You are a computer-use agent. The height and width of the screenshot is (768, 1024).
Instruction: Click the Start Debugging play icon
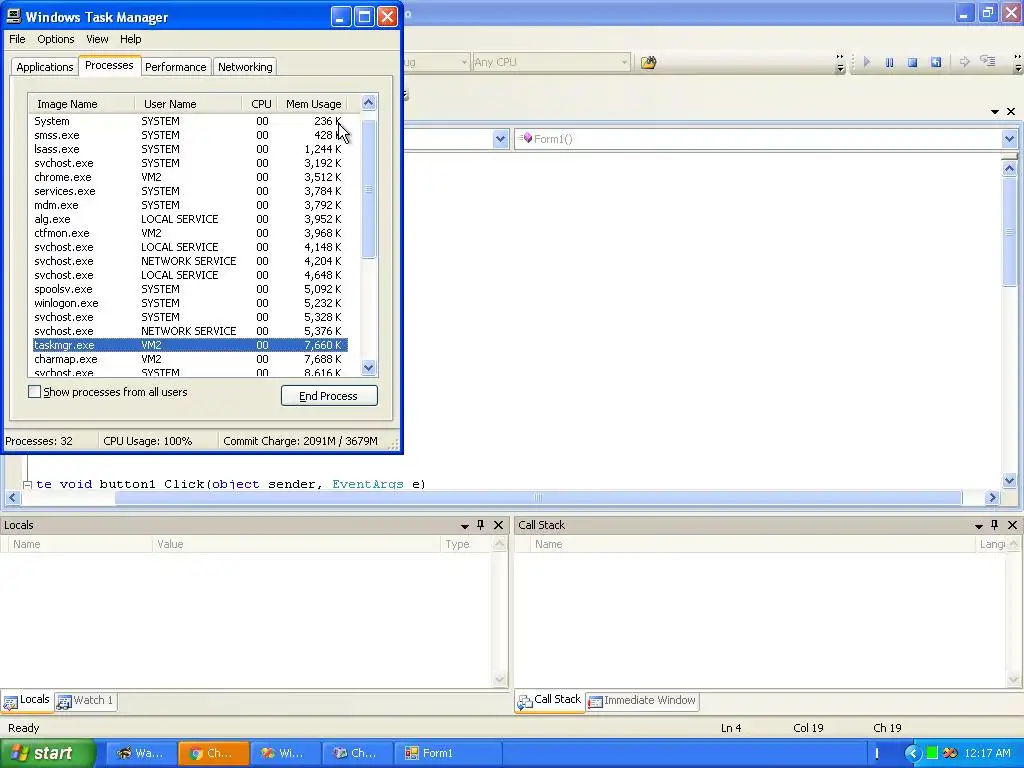coord(867,62)
